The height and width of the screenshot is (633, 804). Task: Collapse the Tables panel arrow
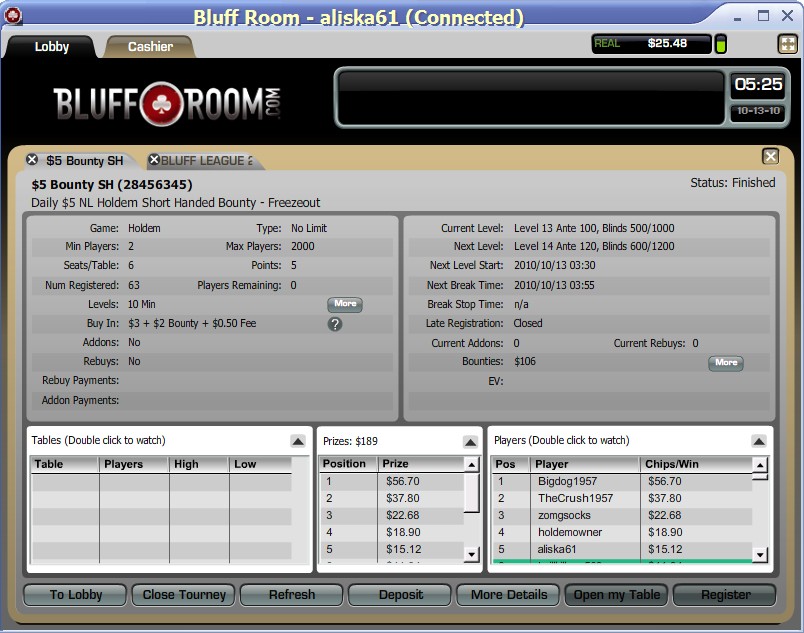point(298,441)
